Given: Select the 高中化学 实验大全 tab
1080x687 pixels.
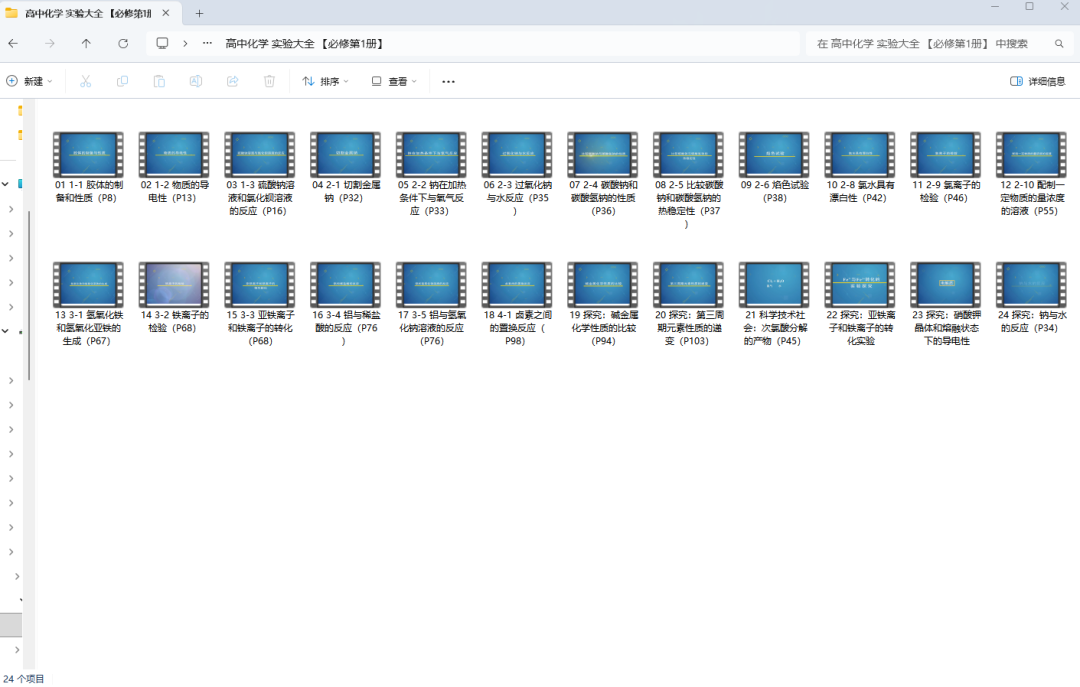Looking at the screenshot, I should tap(85, 13).
